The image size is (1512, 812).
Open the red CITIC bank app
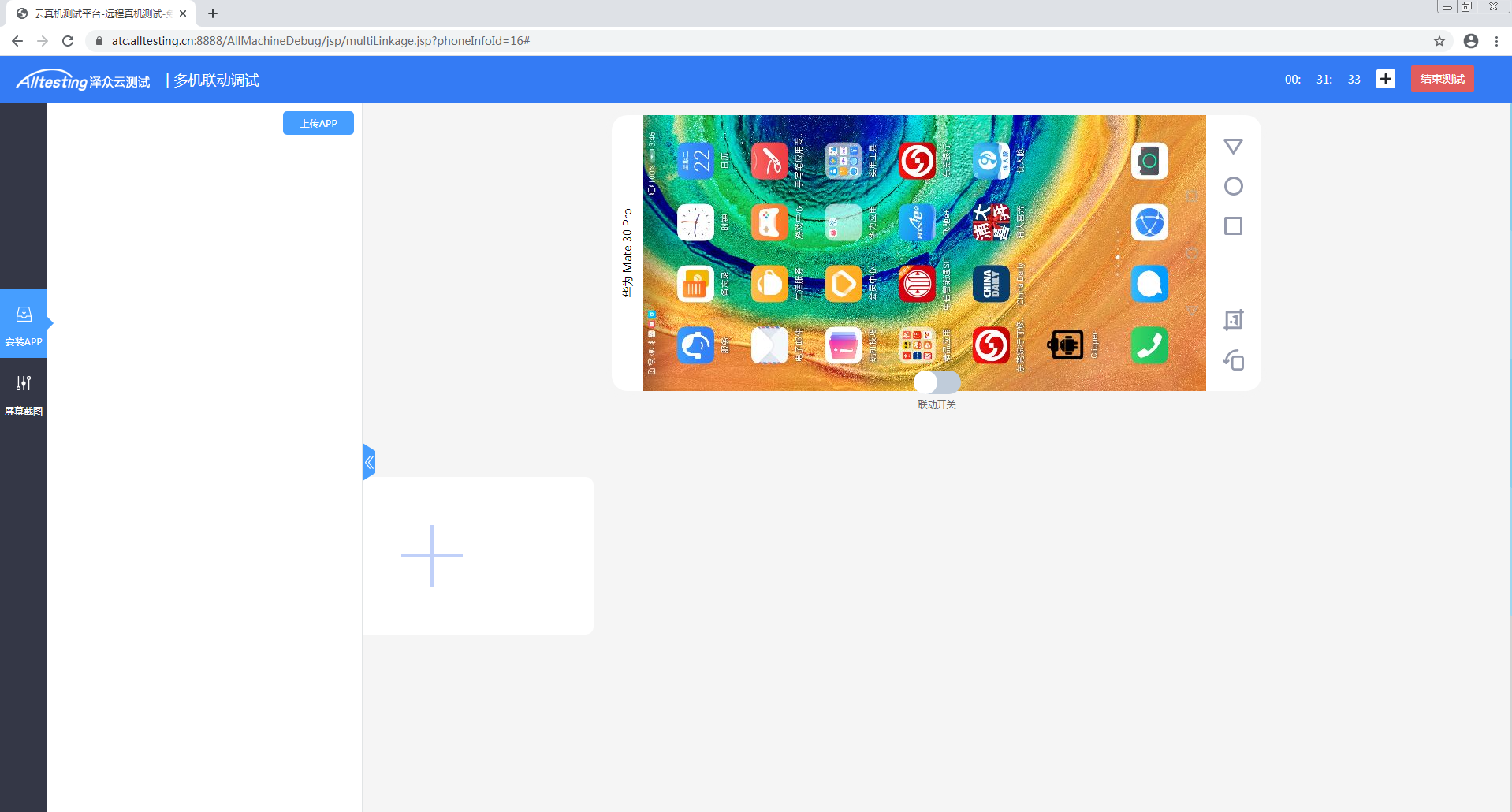(x=917, y=284)
